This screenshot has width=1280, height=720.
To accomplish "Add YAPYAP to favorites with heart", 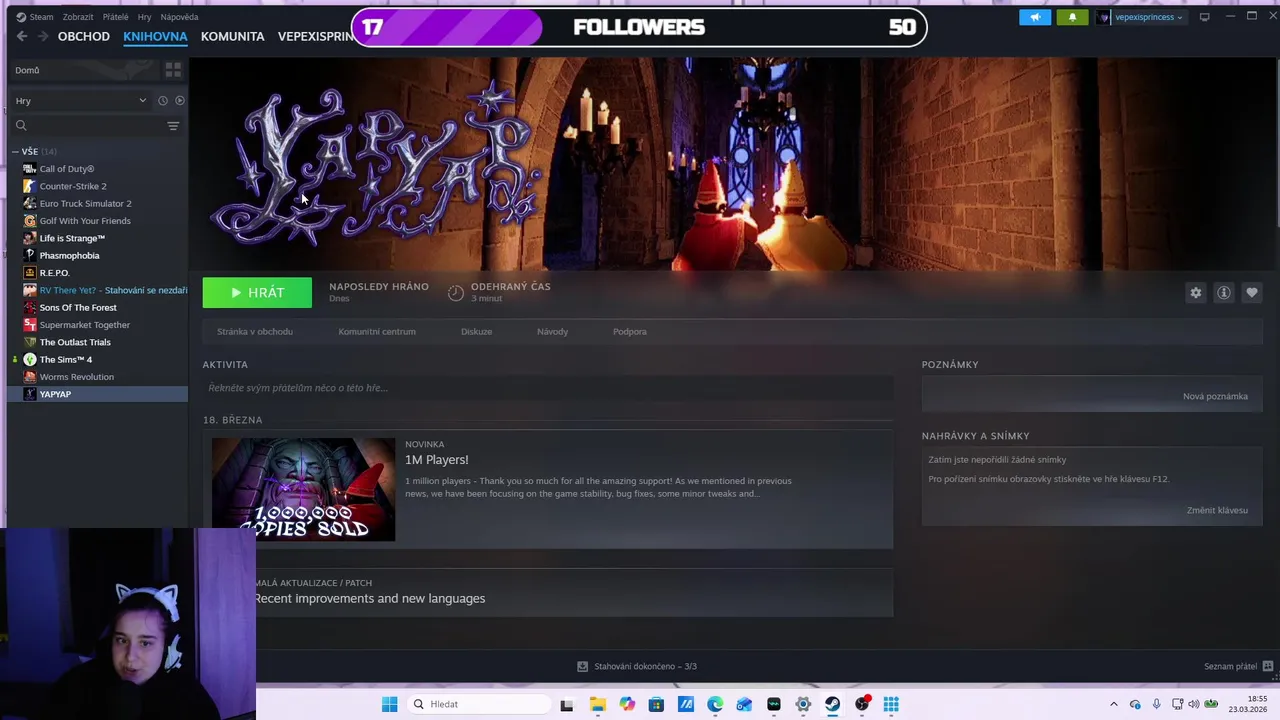I will [1251, 293].
